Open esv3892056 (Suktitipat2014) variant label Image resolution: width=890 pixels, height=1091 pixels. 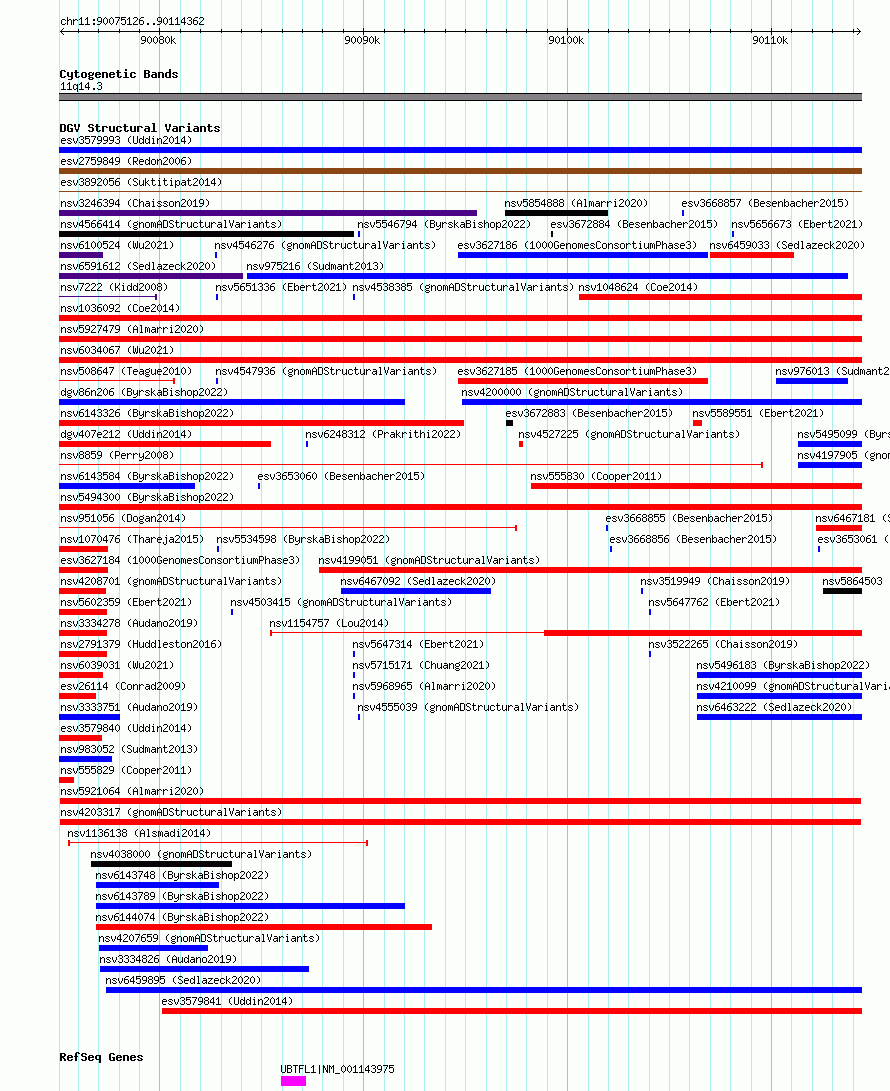click(141, 182)
